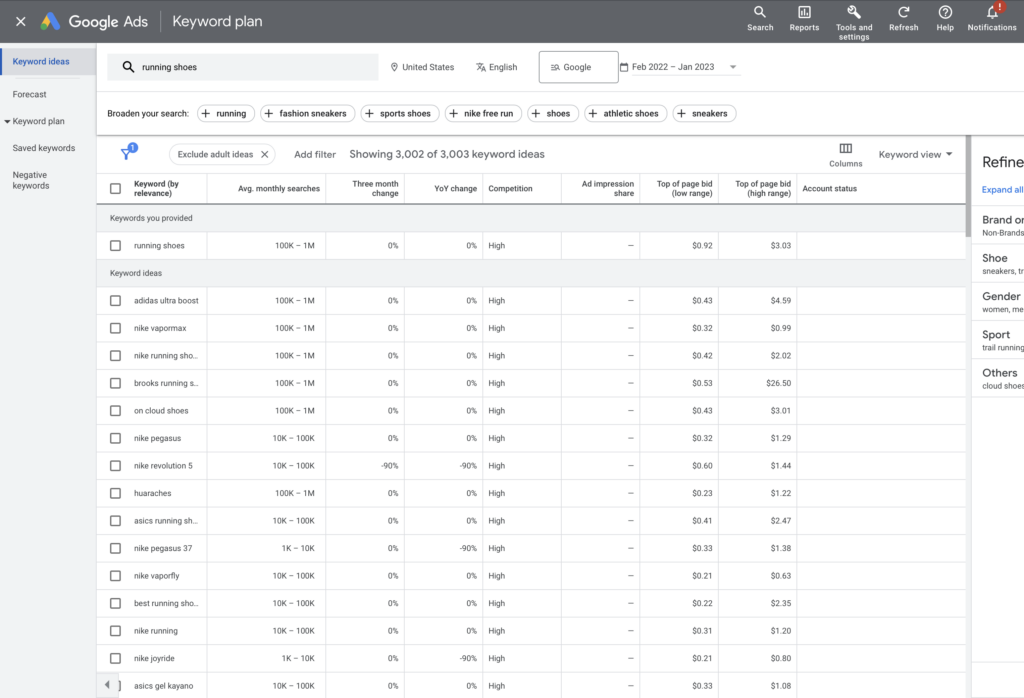This screenshot has width=1024, height=698.
Task: Click the Expand all link in Refine panel
Action: pos(1002,189)
